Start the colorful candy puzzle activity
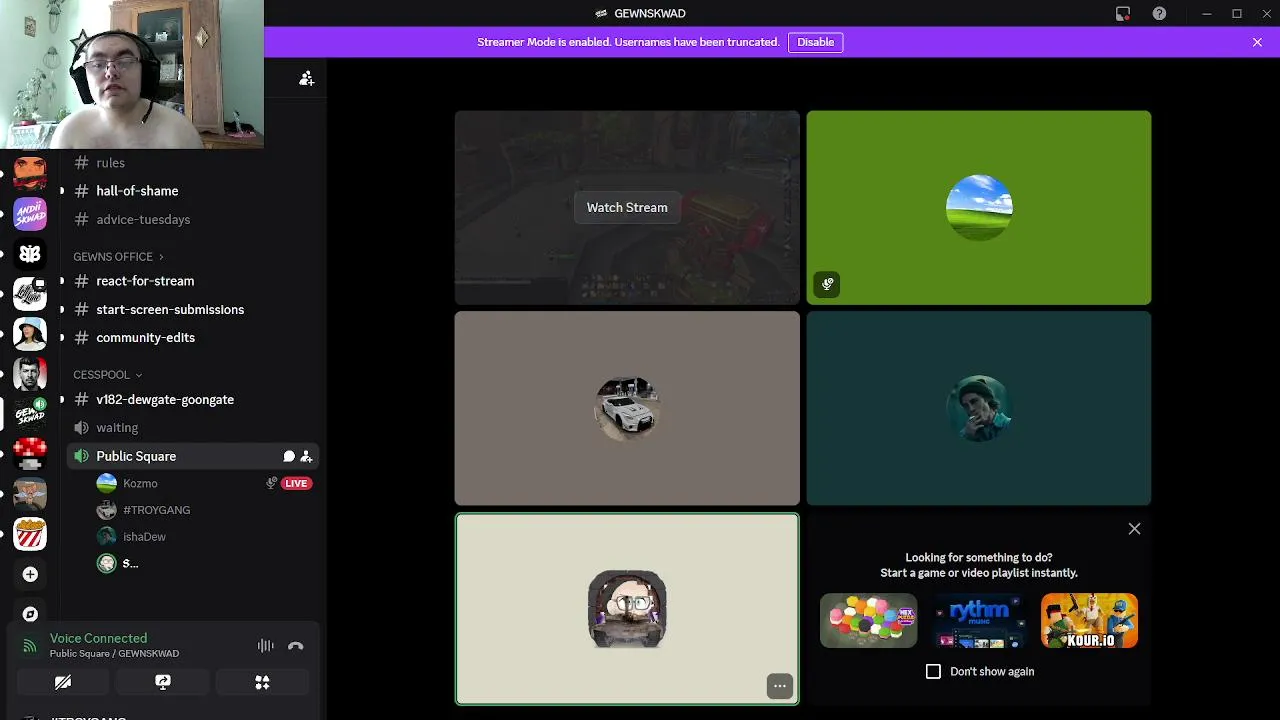The image size is (1280, 720). point(868,621)
